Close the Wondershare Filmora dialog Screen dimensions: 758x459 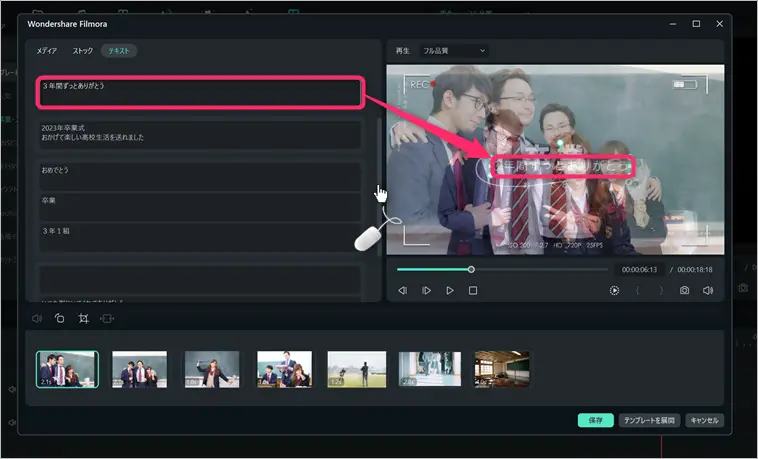(719, 24)
